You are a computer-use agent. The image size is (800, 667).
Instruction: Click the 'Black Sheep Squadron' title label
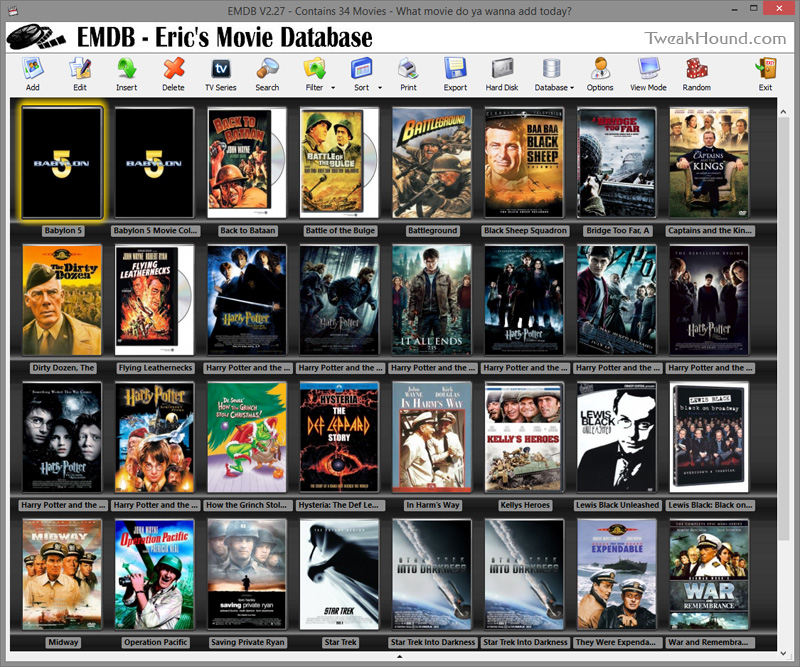525,231
